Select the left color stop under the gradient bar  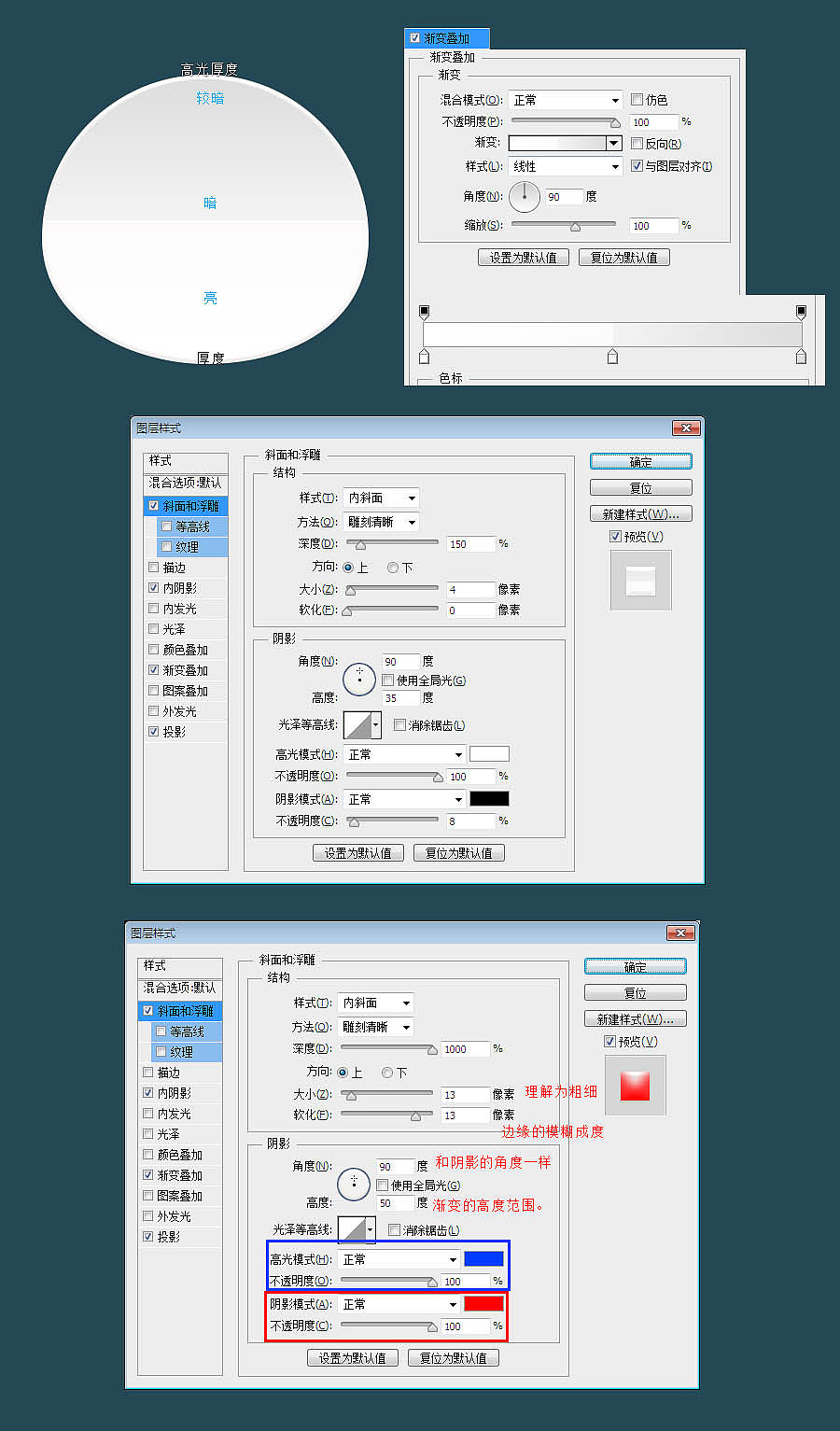click(425, 356)
